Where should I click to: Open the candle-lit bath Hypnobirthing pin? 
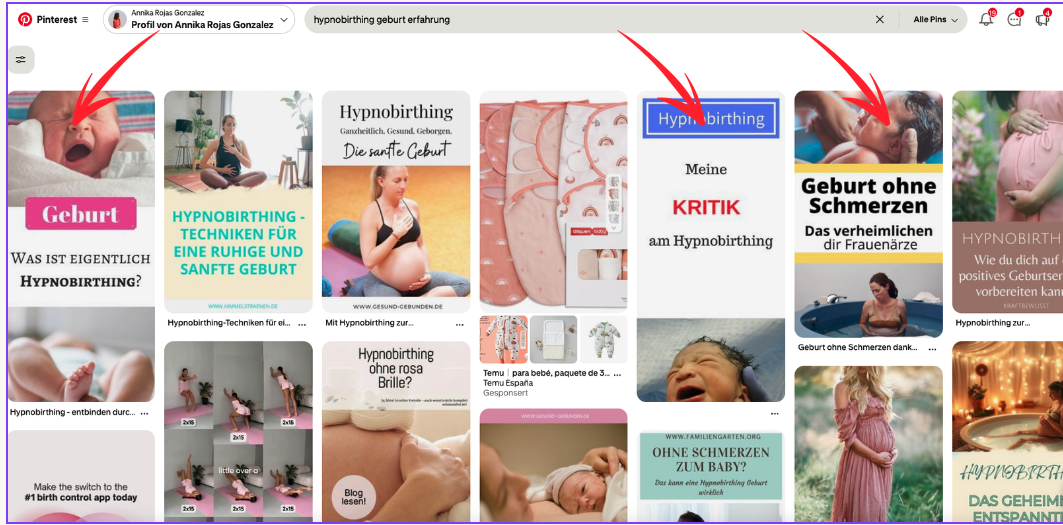click(1007, 433)
